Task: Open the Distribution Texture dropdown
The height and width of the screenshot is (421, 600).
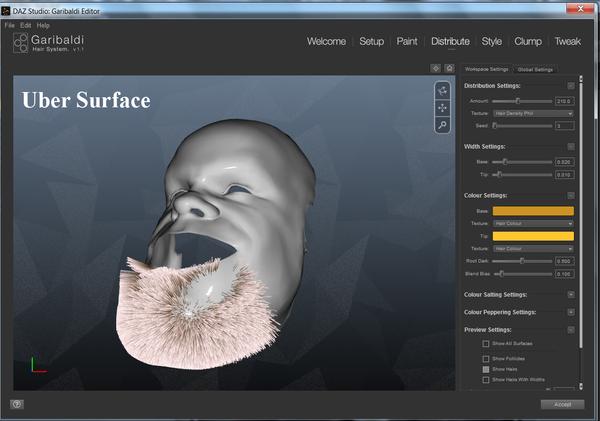Action: click(x=533, y=113)
